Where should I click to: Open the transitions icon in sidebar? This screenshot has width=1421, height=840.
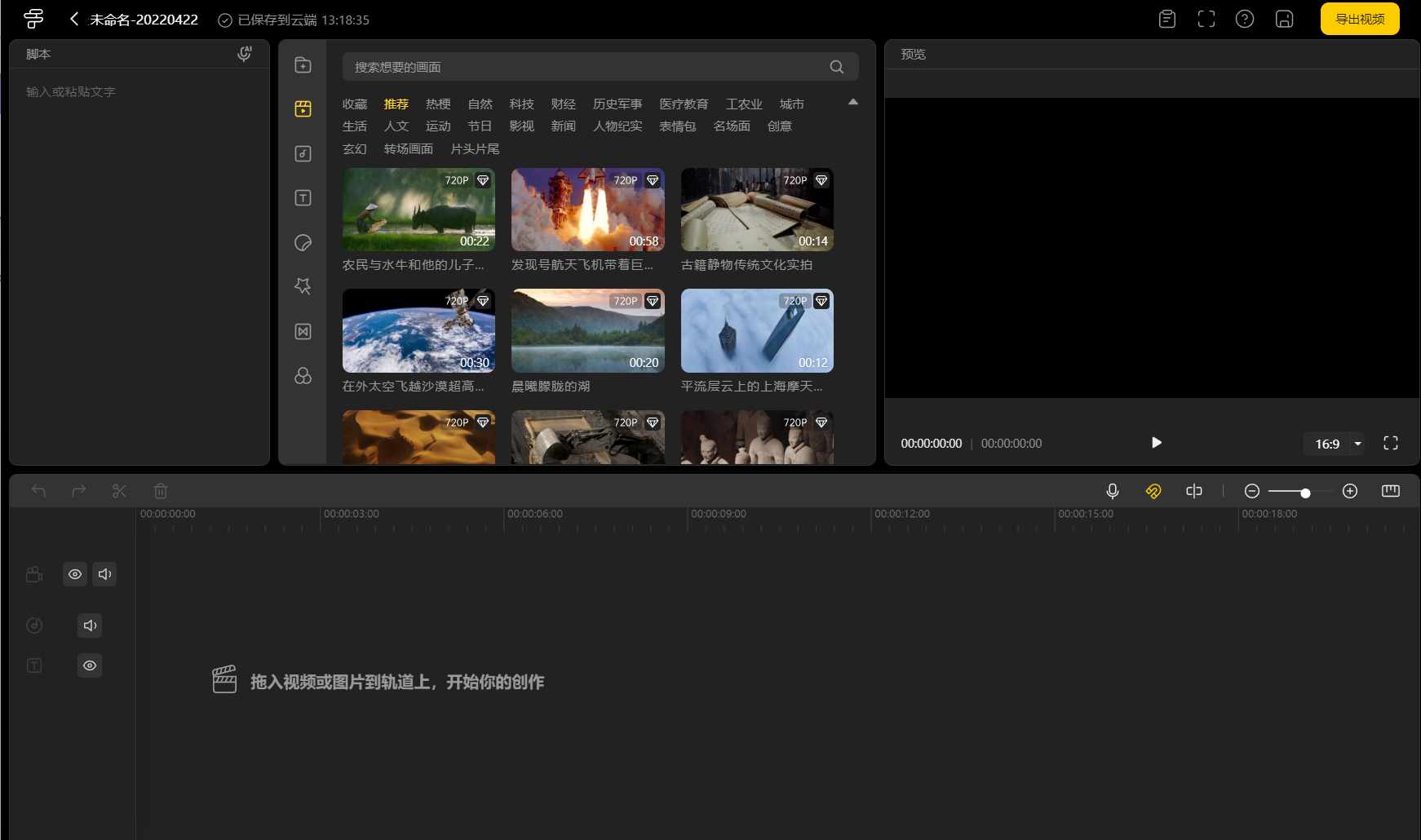303,331
